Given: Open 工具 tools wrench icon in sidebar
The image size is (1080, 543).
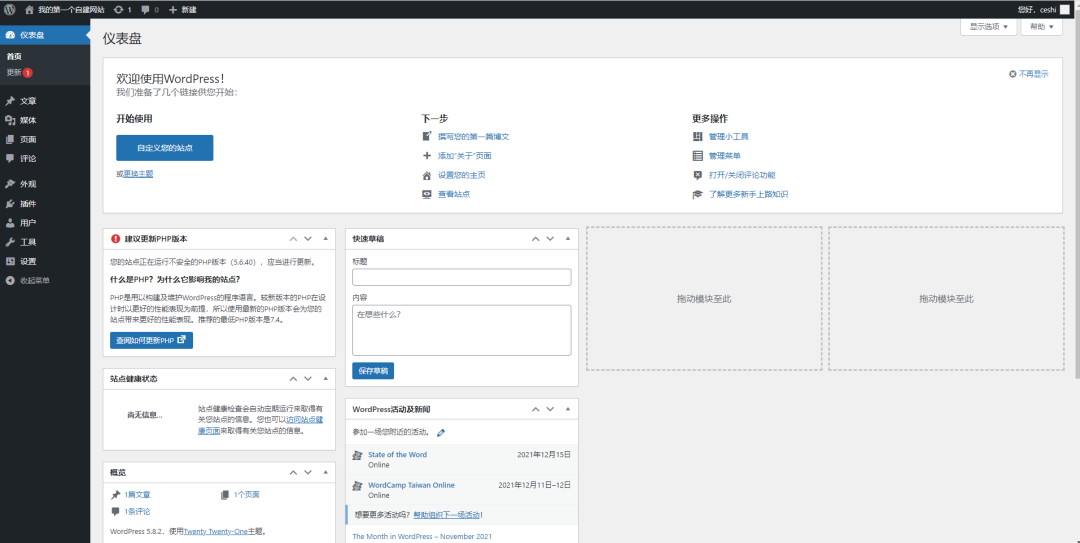Looking at the screenshot, I should [10, 242].
